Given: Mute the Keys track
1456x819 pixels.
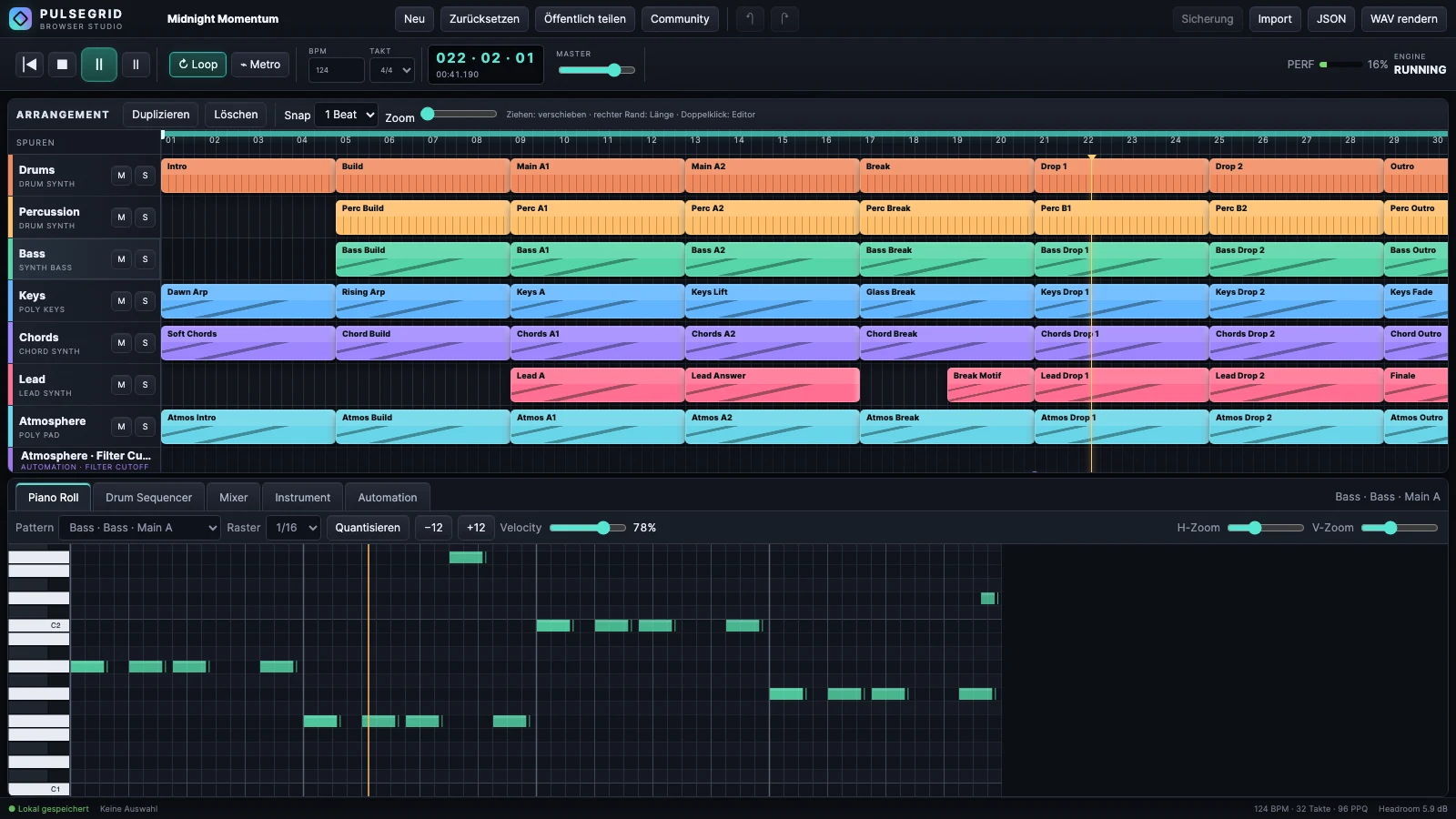Looking at the screenshot, I should (x=121, y=301).
